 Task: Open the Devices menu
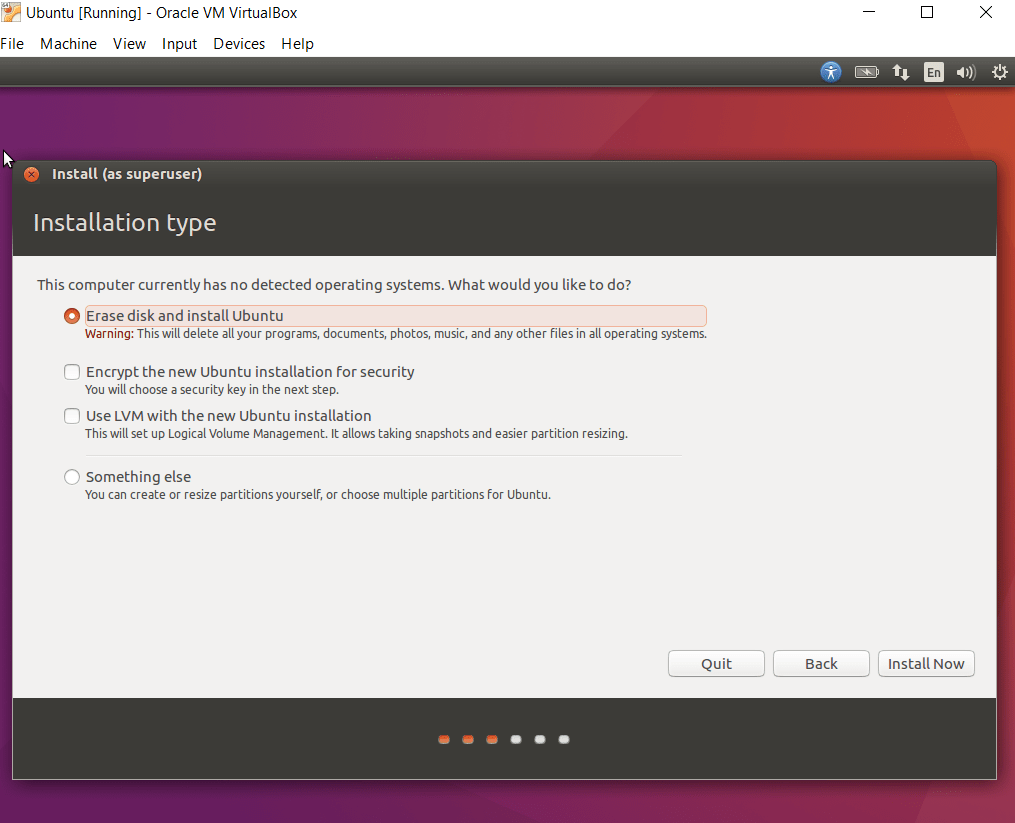239,43
